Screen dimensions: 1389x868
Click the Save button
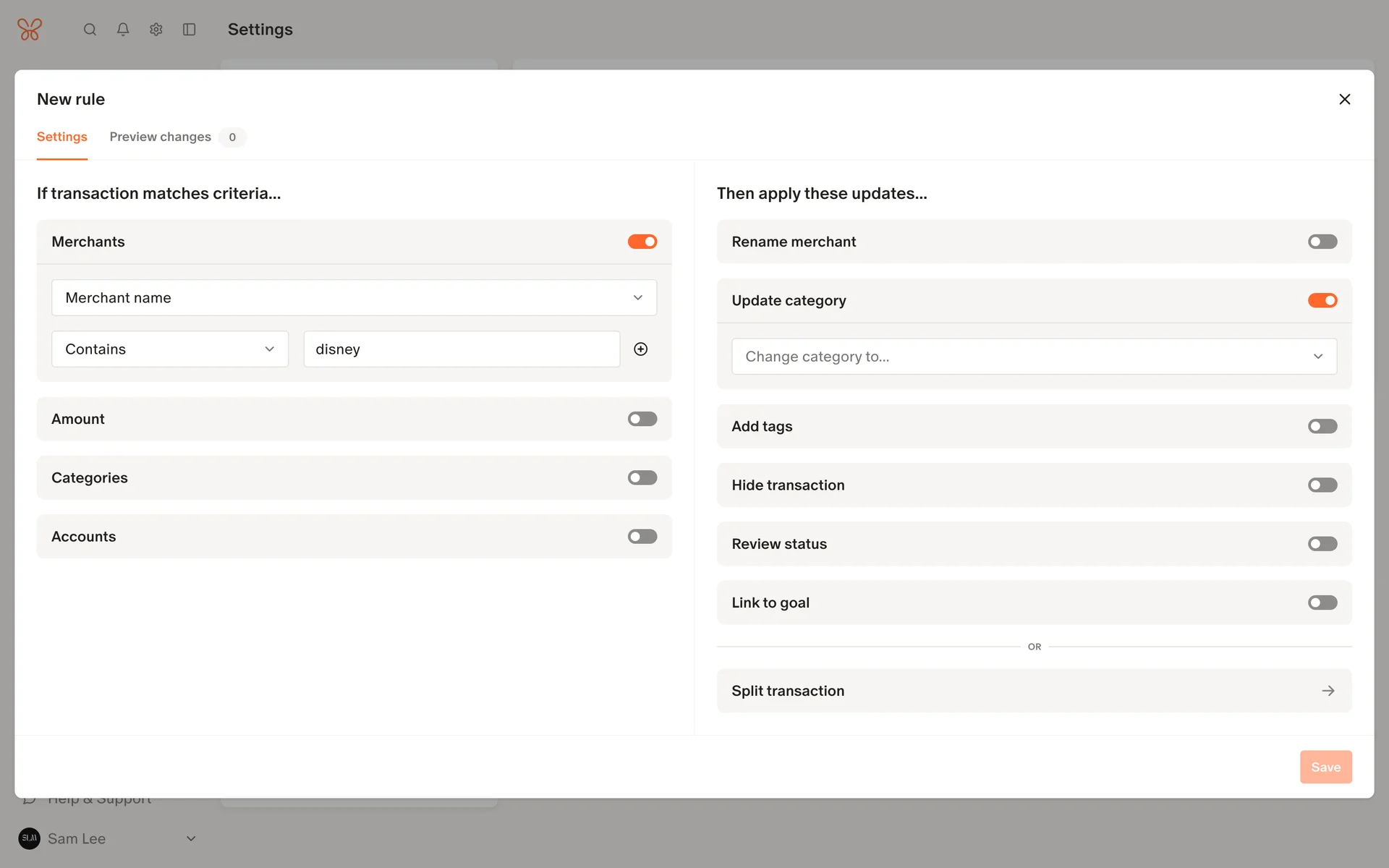point(1325,767)
